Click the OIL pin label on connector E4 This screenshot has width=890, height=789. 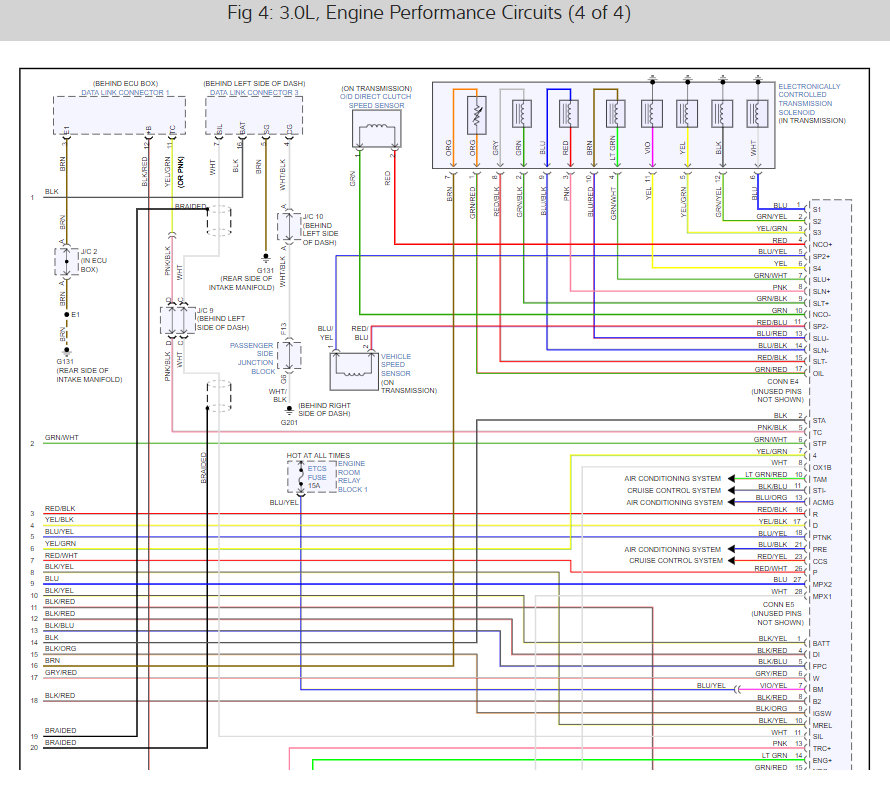818,374
